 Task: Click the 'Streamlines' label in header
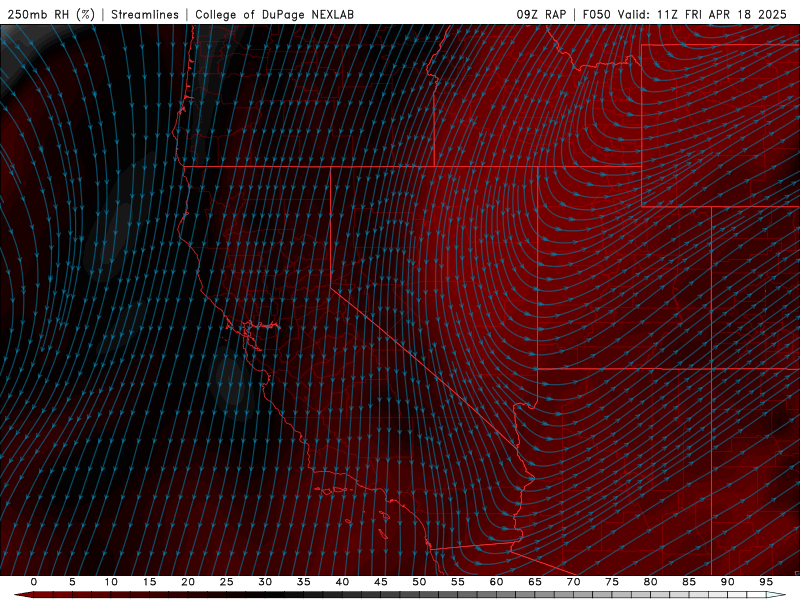pos(145,14)
